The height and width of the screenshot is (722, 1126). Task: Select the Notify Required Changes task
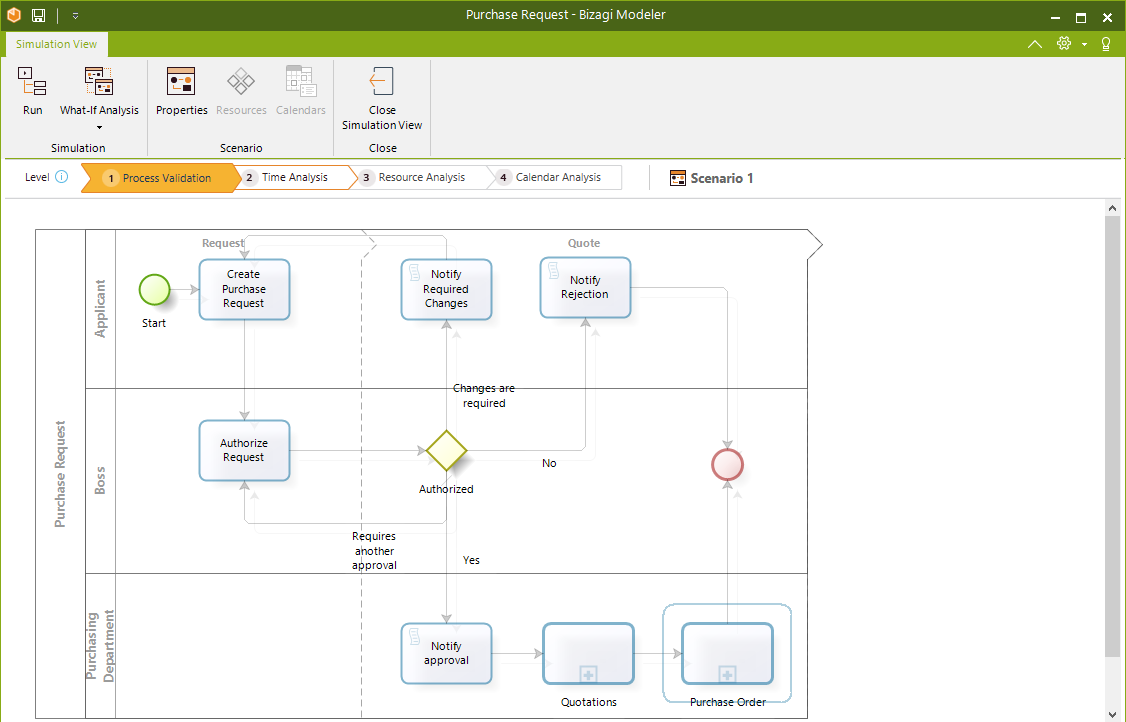446,290
